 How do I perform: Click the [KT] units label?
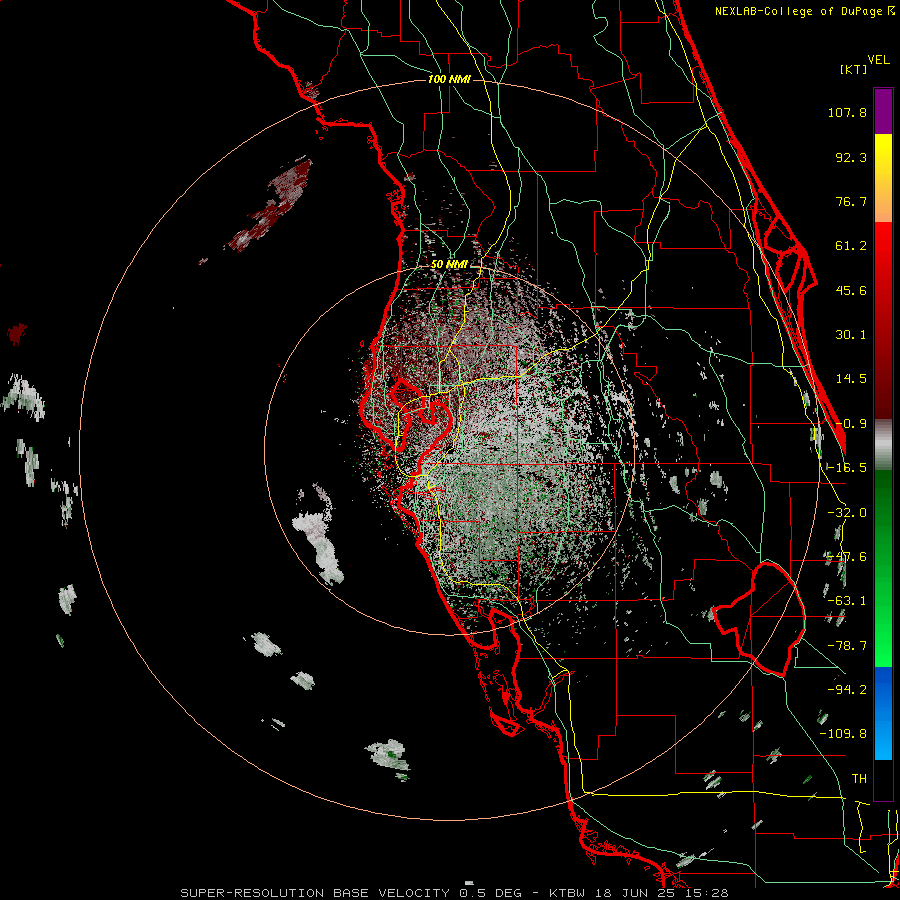click(x=854, y=69)
